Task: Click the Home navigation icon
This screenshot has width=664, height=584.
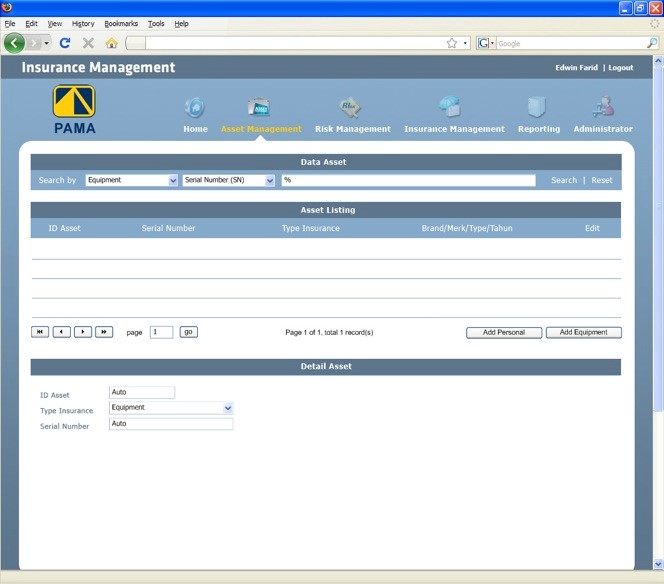Action: 195,108
